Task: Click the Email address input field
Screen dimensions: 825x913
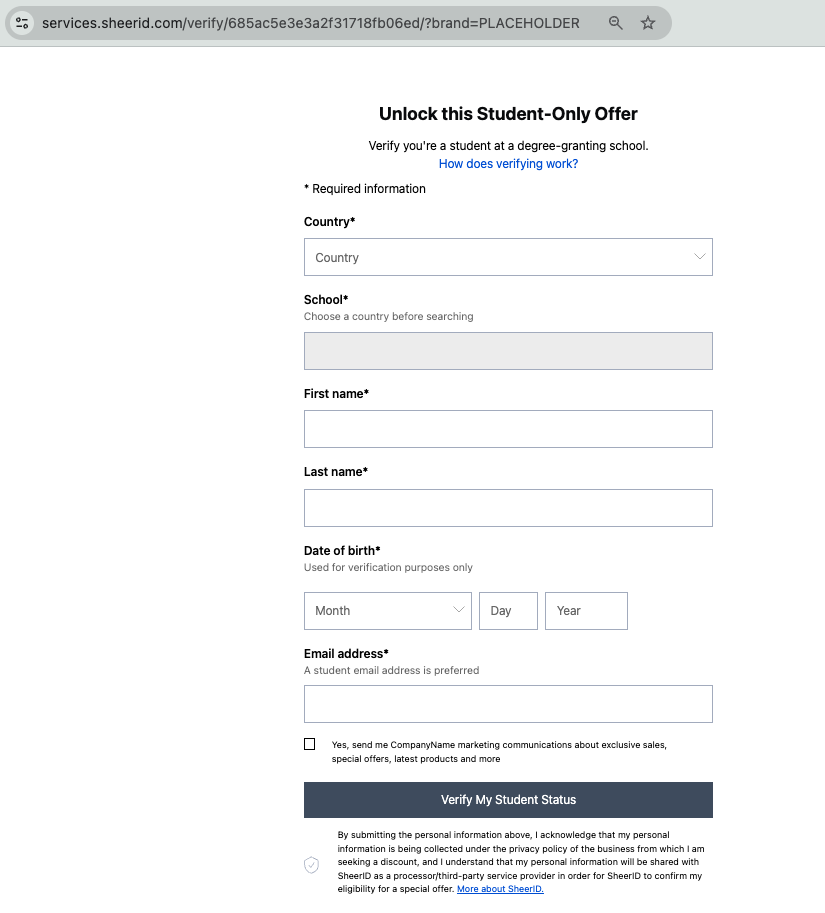Action: point(508,704)
